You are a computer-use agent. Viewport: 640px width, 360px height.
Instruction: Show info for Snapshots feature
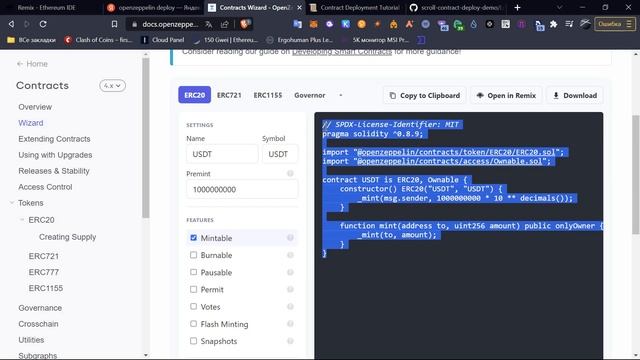(290, 341)
